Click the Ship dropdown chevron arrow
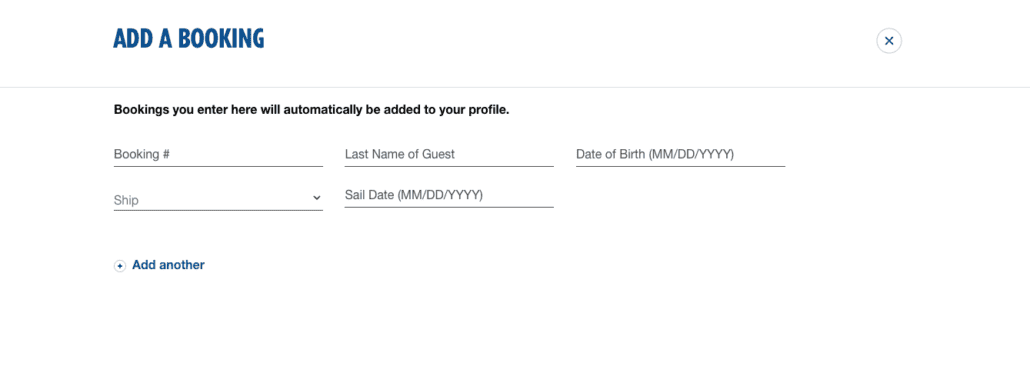Screen dimensions: 1030x386 point(317,198)
